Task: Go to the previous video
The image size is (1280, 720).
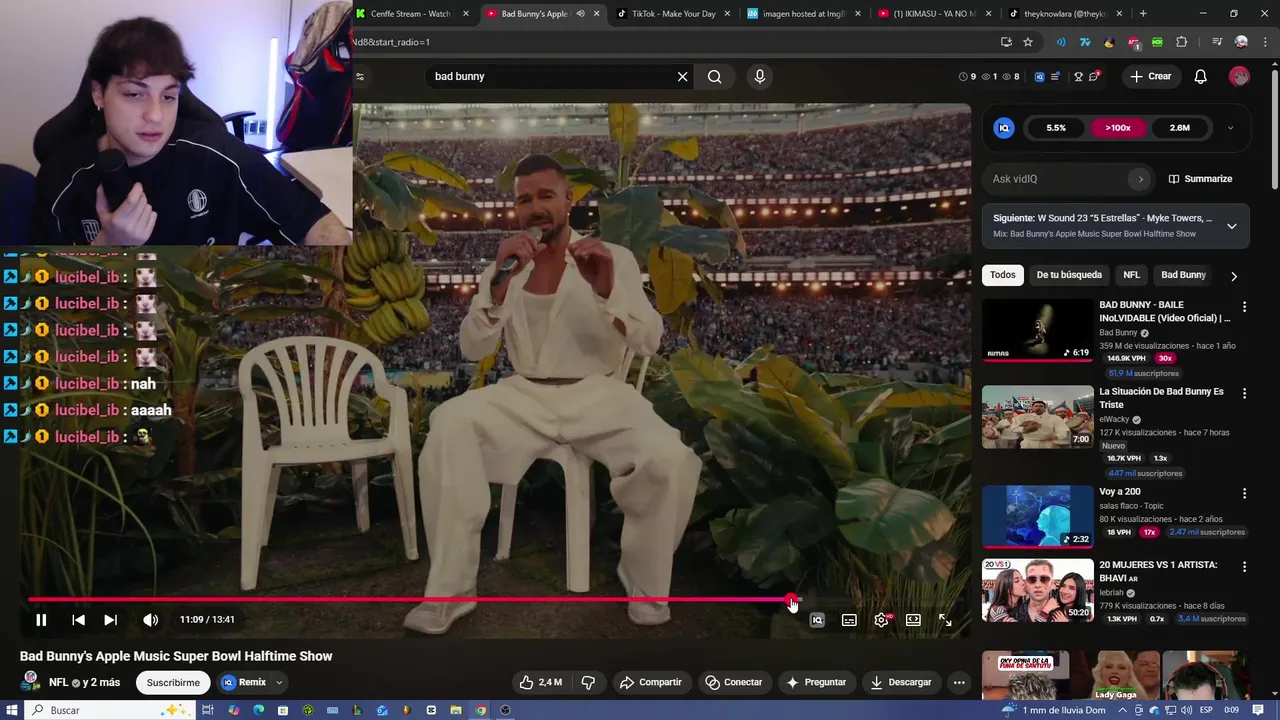Action: click(78, 620)
